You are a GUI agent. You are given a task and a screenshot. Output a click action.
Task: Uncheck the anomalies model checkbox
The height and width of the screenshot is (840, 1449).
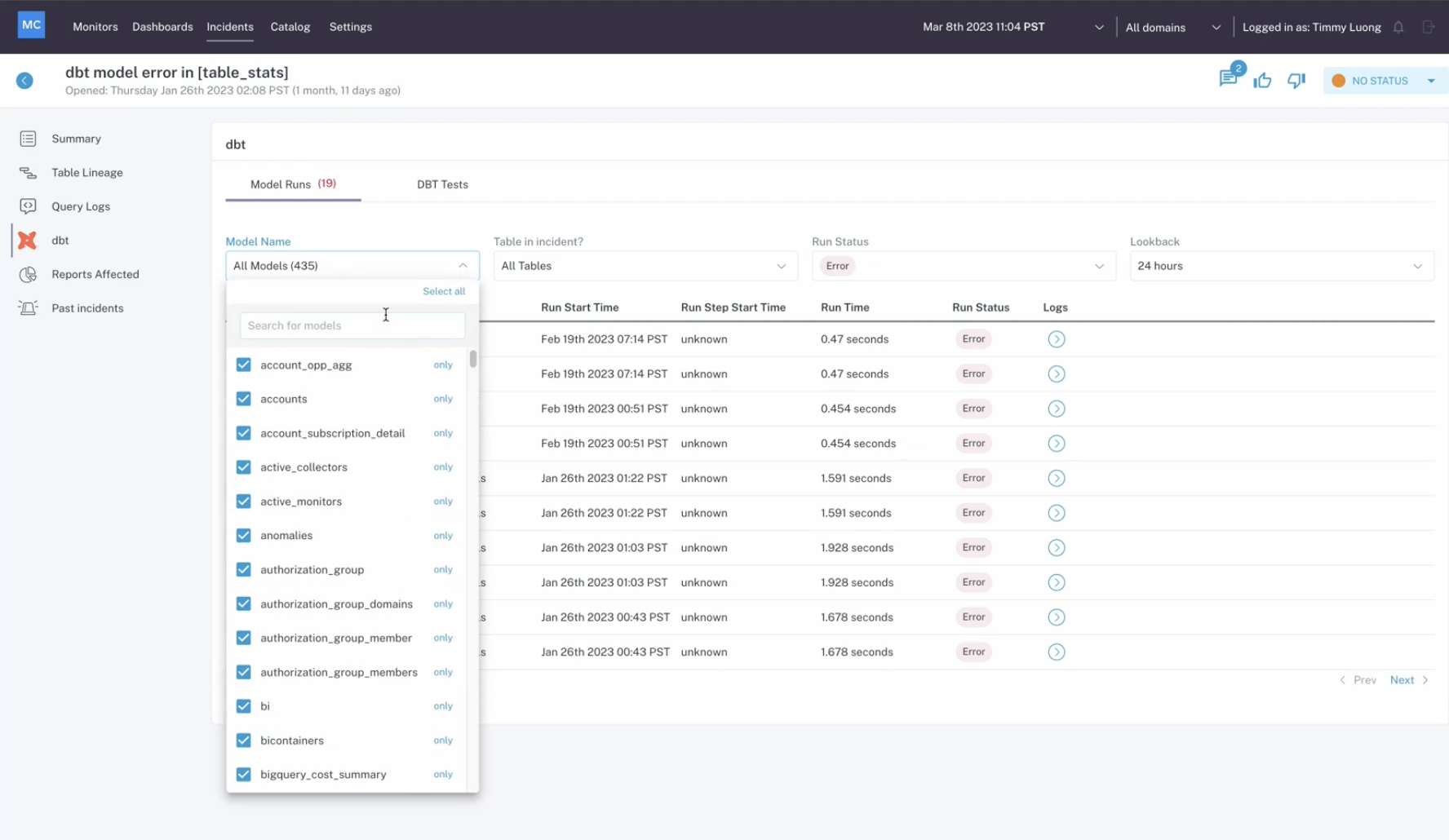243,536
